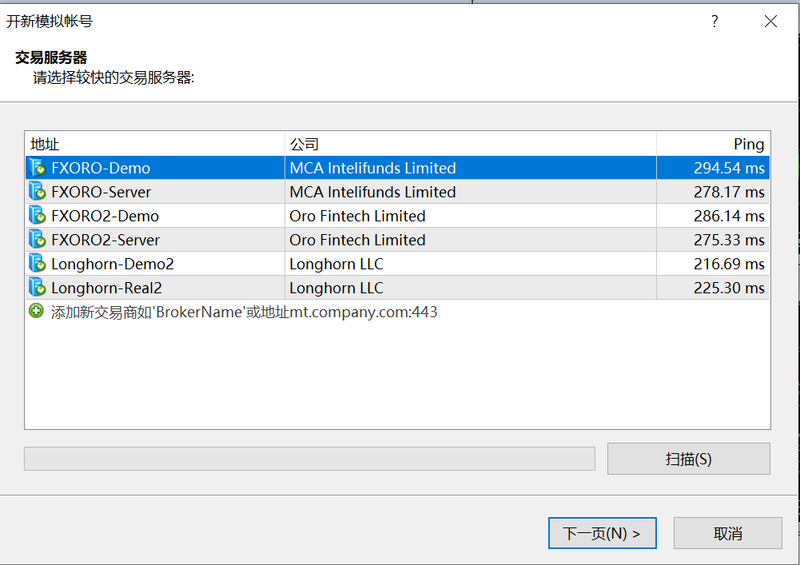Viewport: 800px width, 565px height.
Task: Click the 扫描(S) scan button
Action: 688,459
